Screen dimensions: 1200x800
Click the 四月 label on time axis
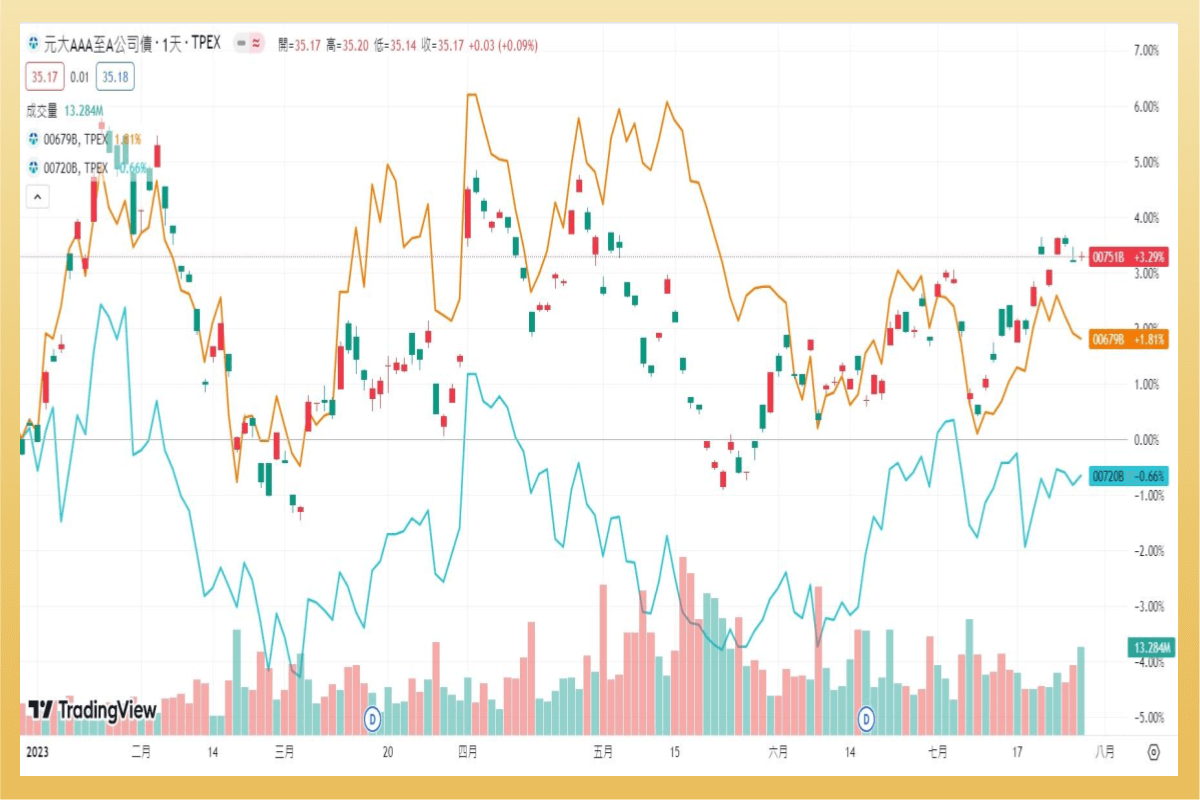467,751
